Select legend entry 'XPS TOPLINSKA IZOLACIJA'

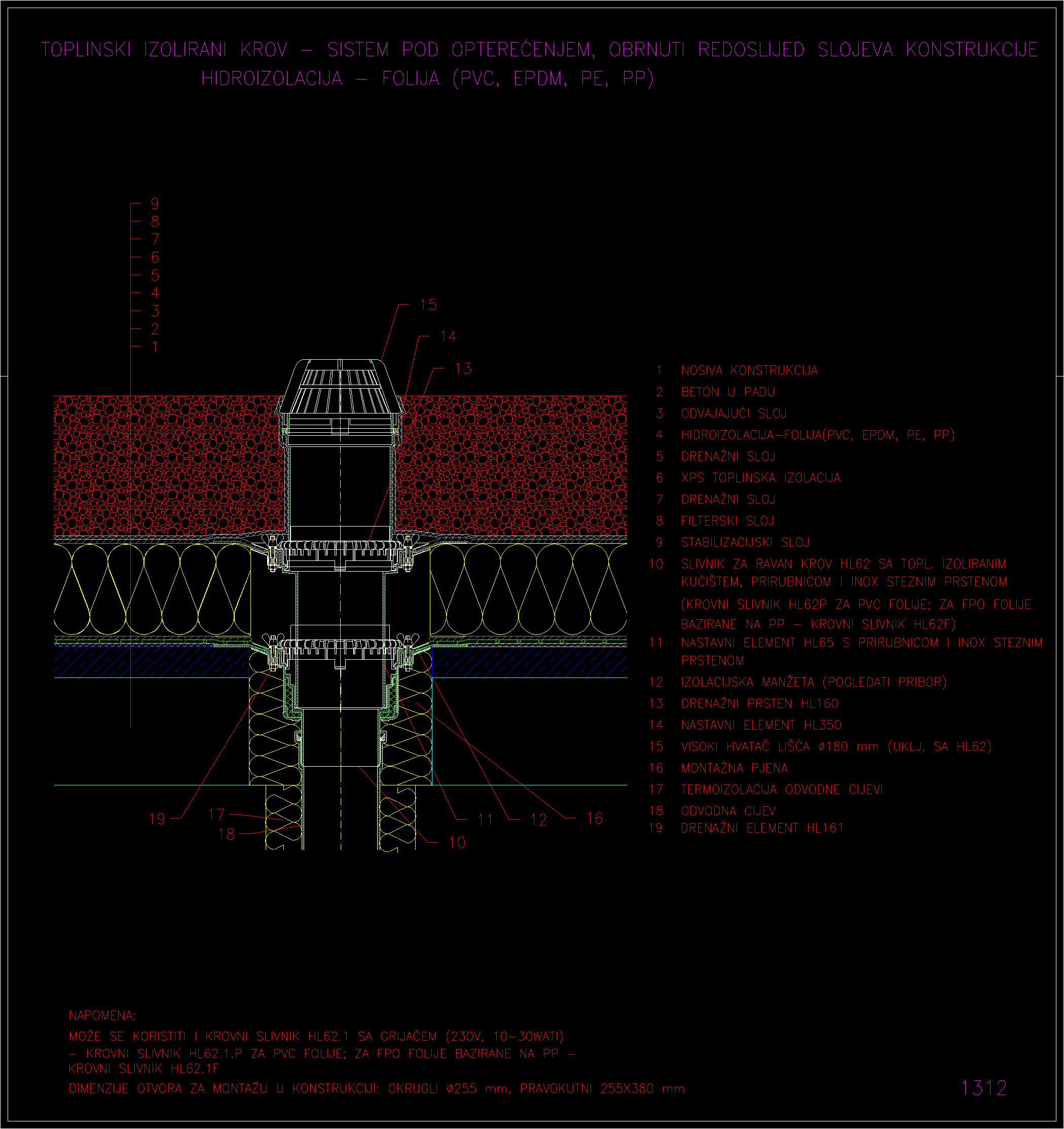coord(761,478)
